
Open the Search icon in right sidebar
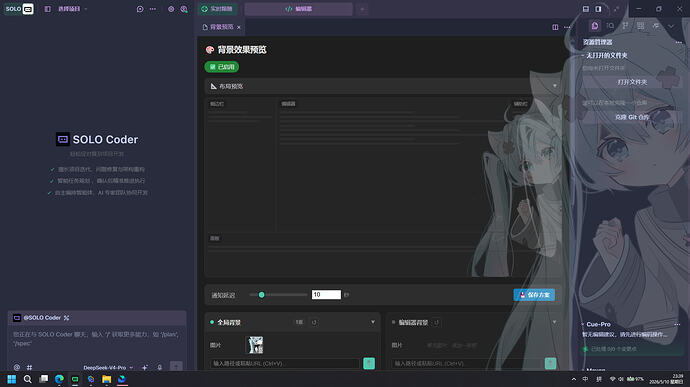[610, 26]
